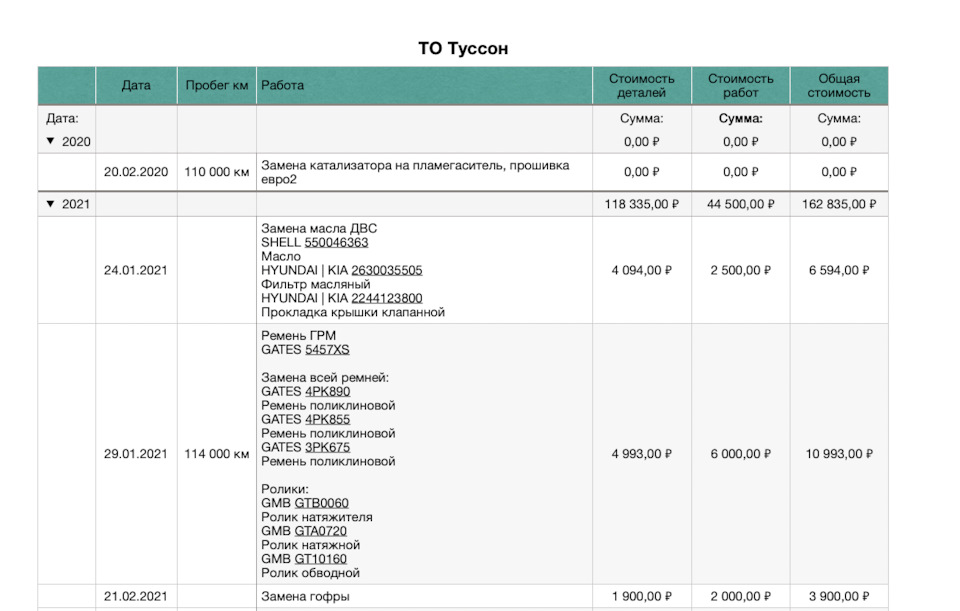Viewport: 960px width, 611px height.
Task: Select the mileage cell 114 000 км
Action: pos(217,454)
